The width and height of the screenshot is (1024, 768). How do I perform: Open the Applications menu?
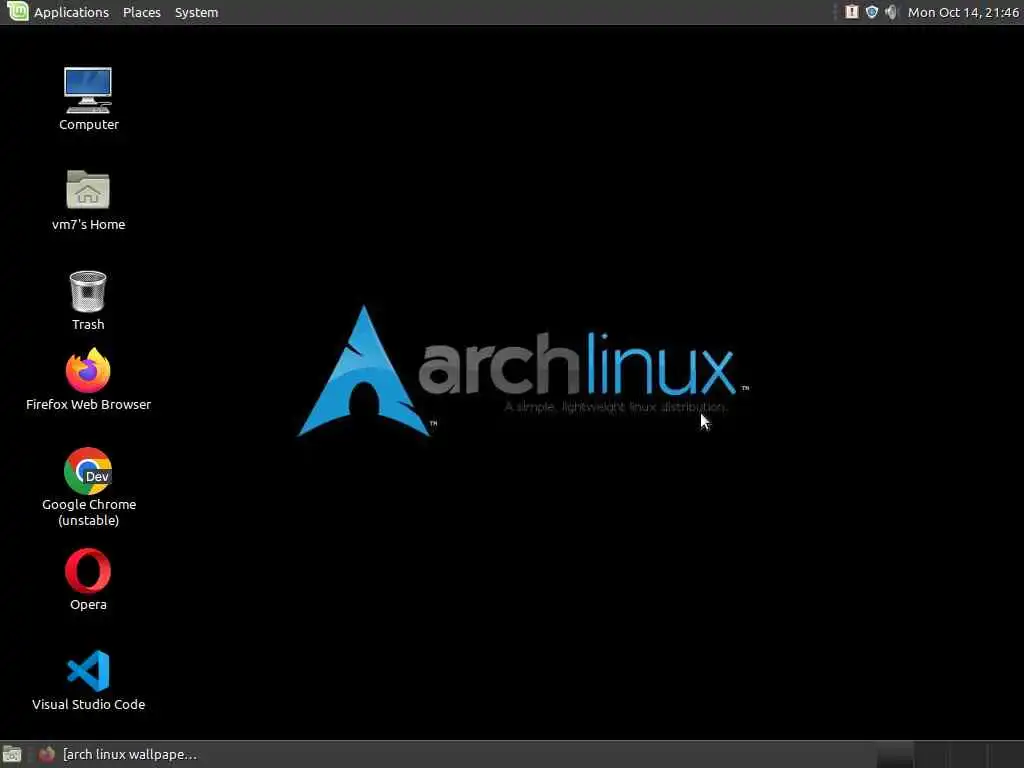click(71, 12)
